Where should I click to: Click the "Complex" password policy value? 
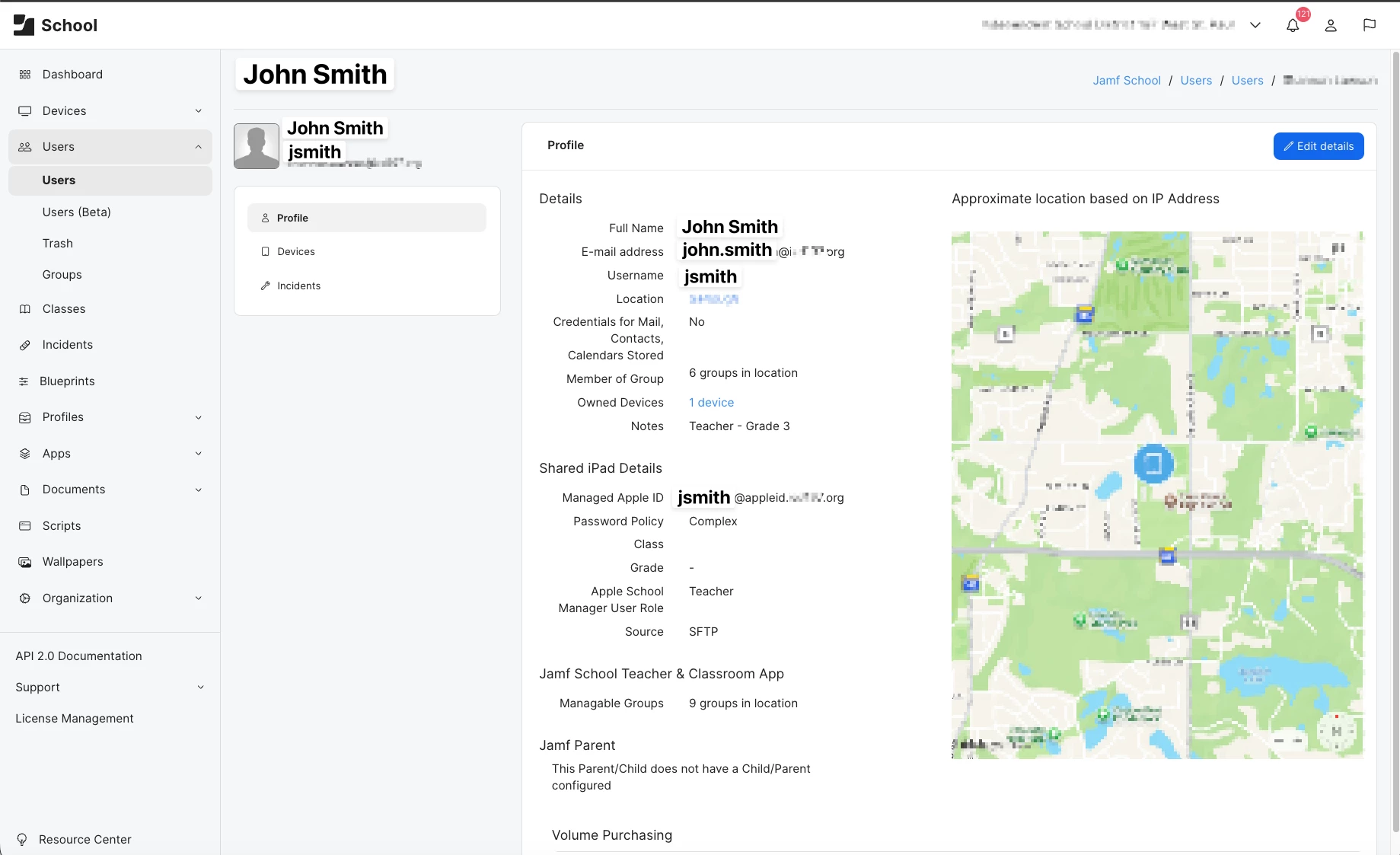pos(713,522)
